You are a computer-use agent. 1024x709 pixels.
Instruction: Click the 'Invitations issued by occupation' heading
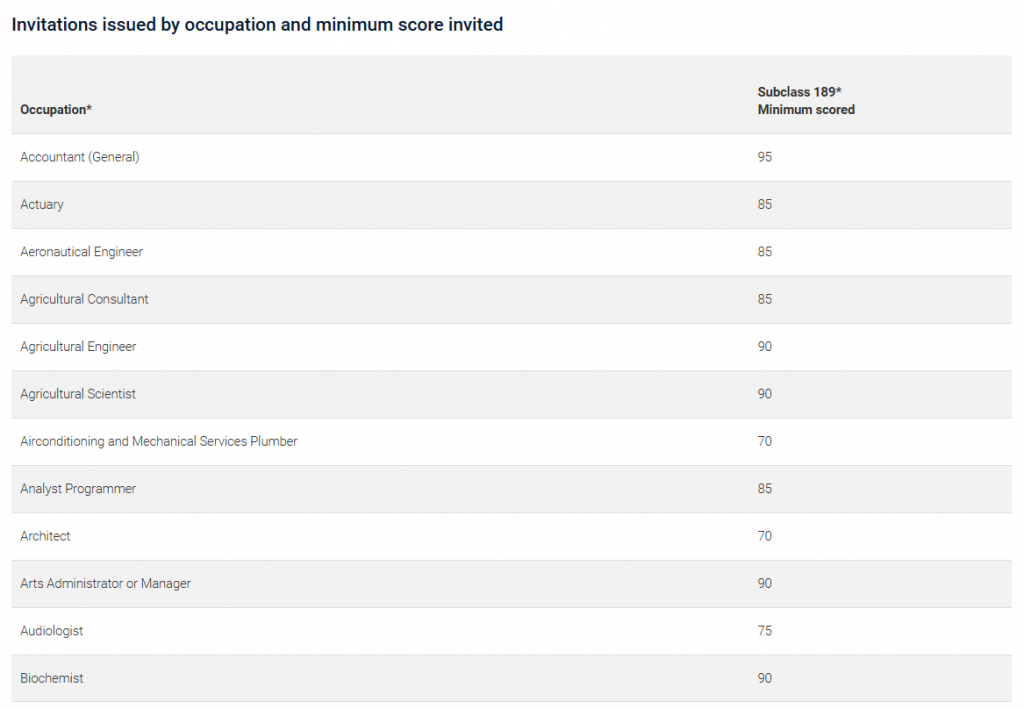[257, 25]
